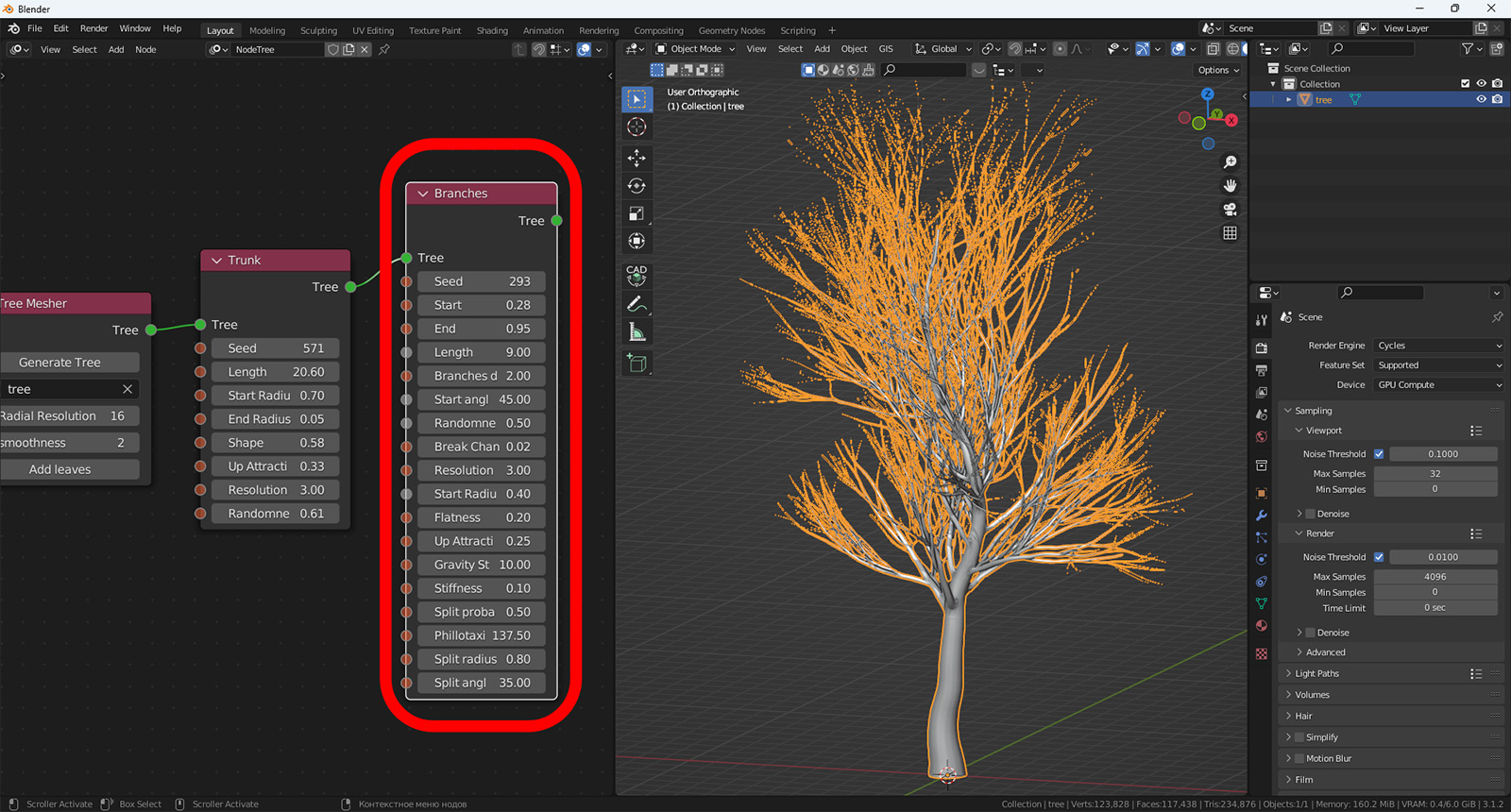Image resolution: width=1511 pixels, height=812 pixels.
Task: Select the Rotate tool in viewport toolbar
Action: tap(637, 186)
